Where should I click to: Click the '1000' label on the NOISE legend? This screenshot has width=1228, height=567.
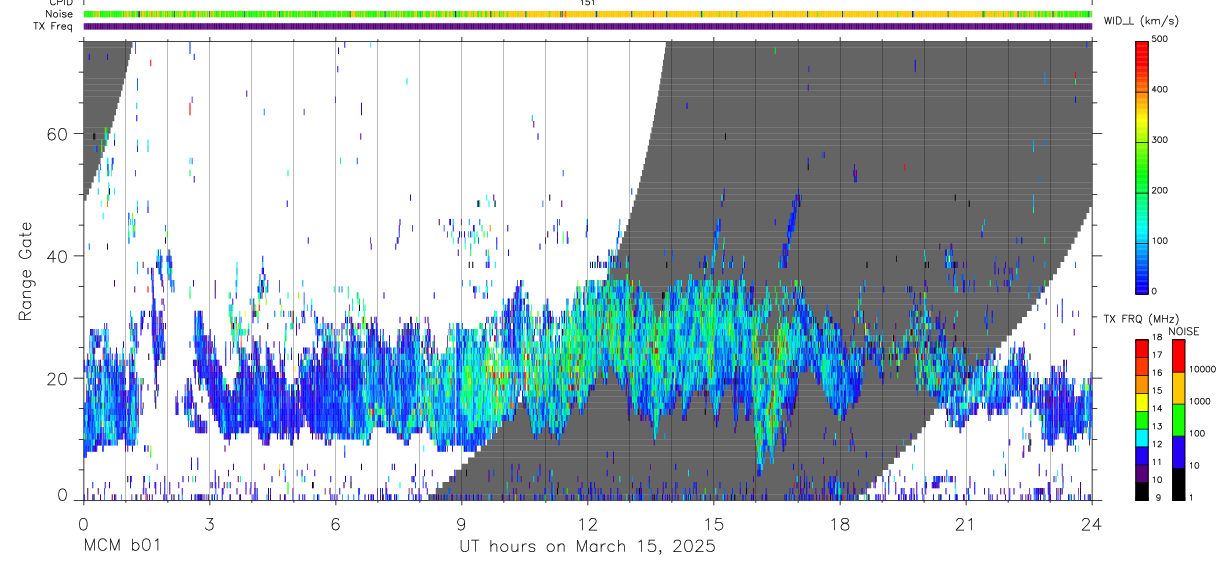[1199, 401]
